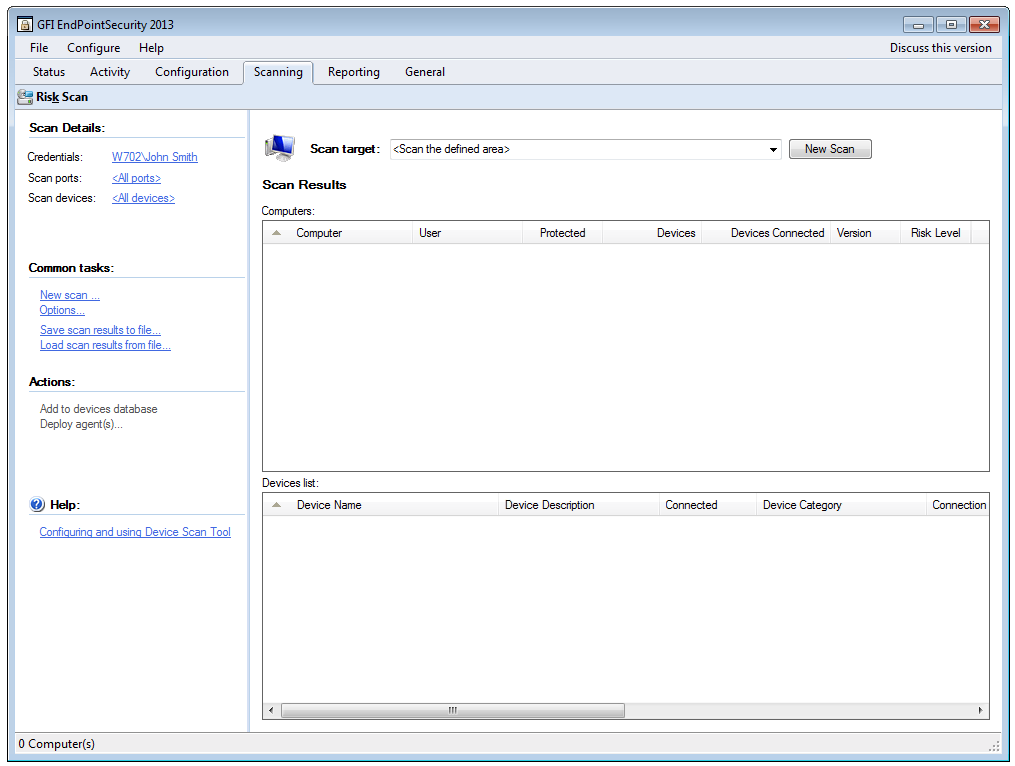The width and height of the screenshot is (1015, 766).
Task: Switch to the General tab
Action: coord(425,72)
